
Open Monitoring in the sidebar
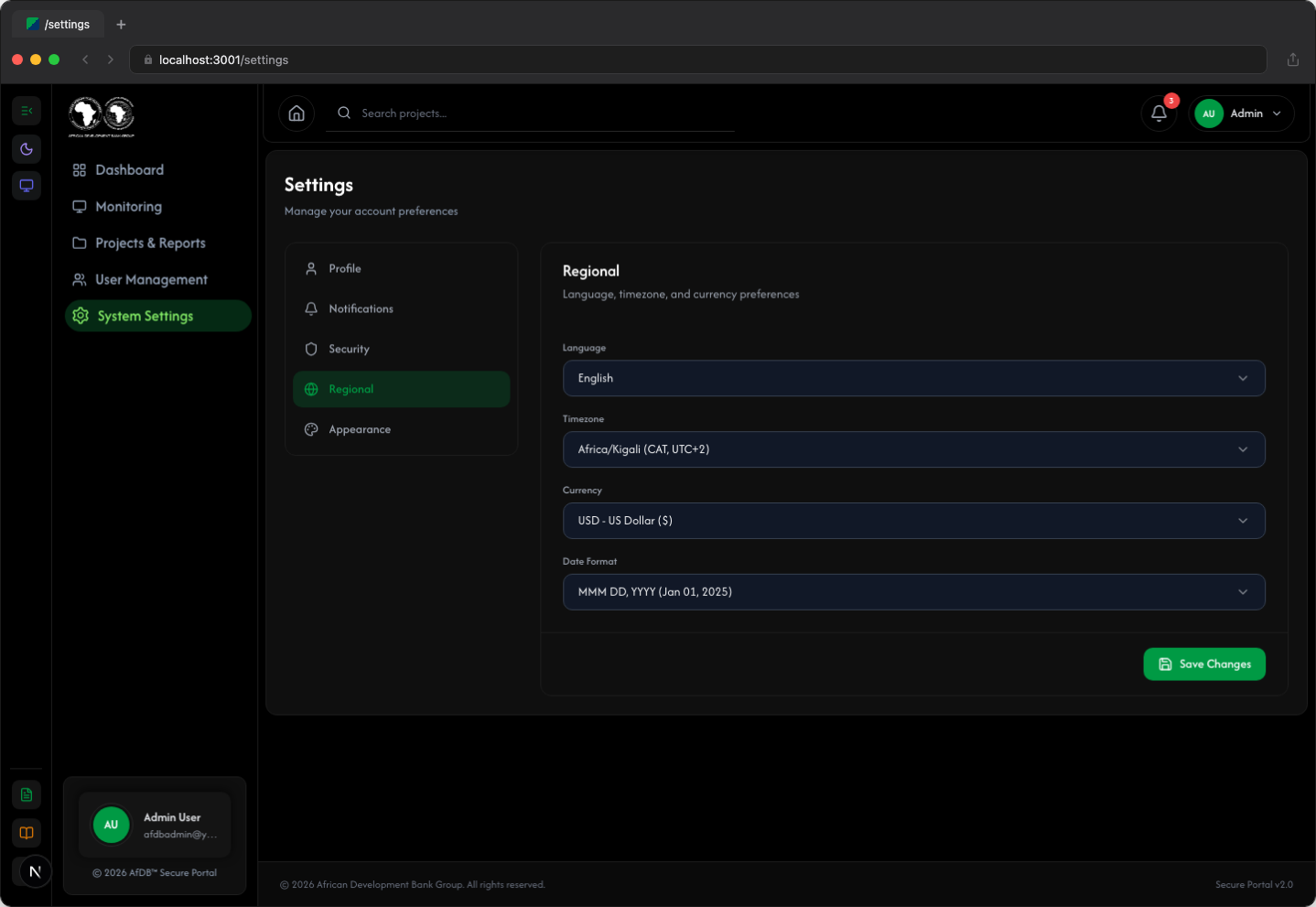coord(157,207)
